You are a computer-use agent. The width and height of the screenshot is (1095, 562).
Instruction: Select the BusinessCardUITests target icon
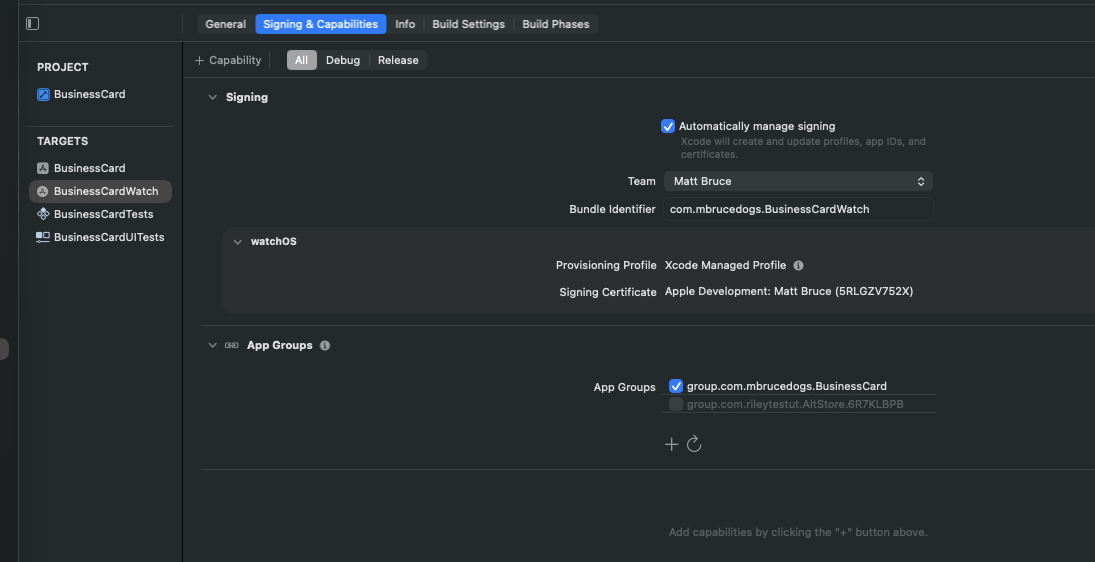tap(43, 237)
